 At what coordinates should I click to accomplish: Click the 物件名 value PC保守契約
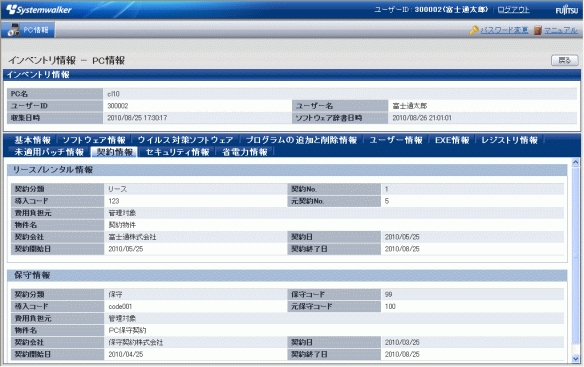[127, 330]
